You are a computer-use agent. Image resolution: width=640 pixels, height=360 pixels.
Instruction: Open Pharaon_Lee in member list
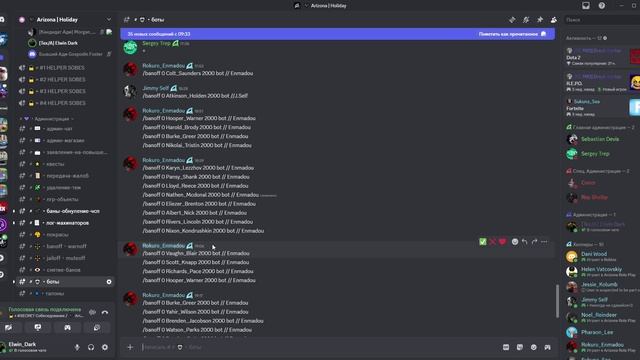[x=597, y=332]
